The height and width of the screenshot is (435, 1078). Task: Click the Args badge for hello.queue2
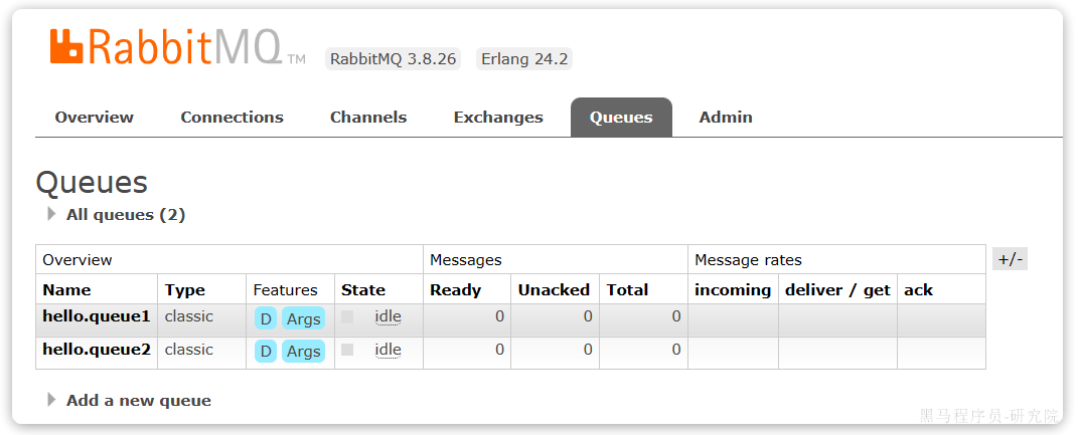(303, 351)
